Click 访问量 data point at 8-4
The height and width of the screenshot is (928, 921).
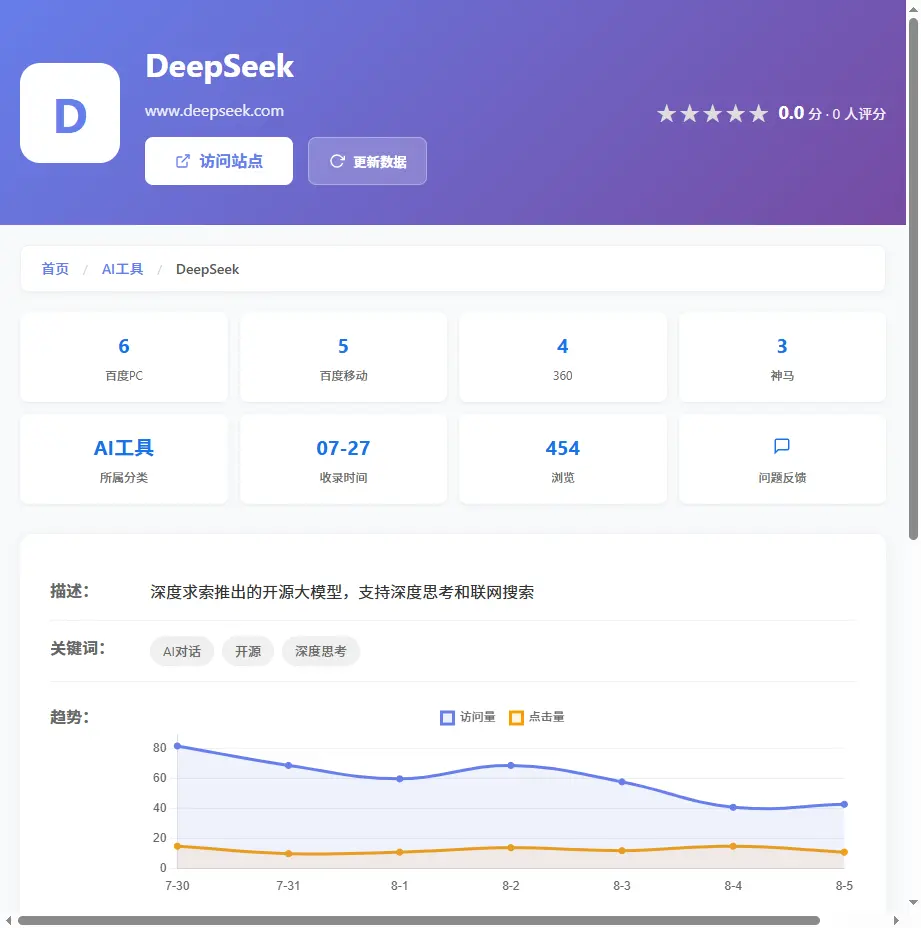point(733,807)
